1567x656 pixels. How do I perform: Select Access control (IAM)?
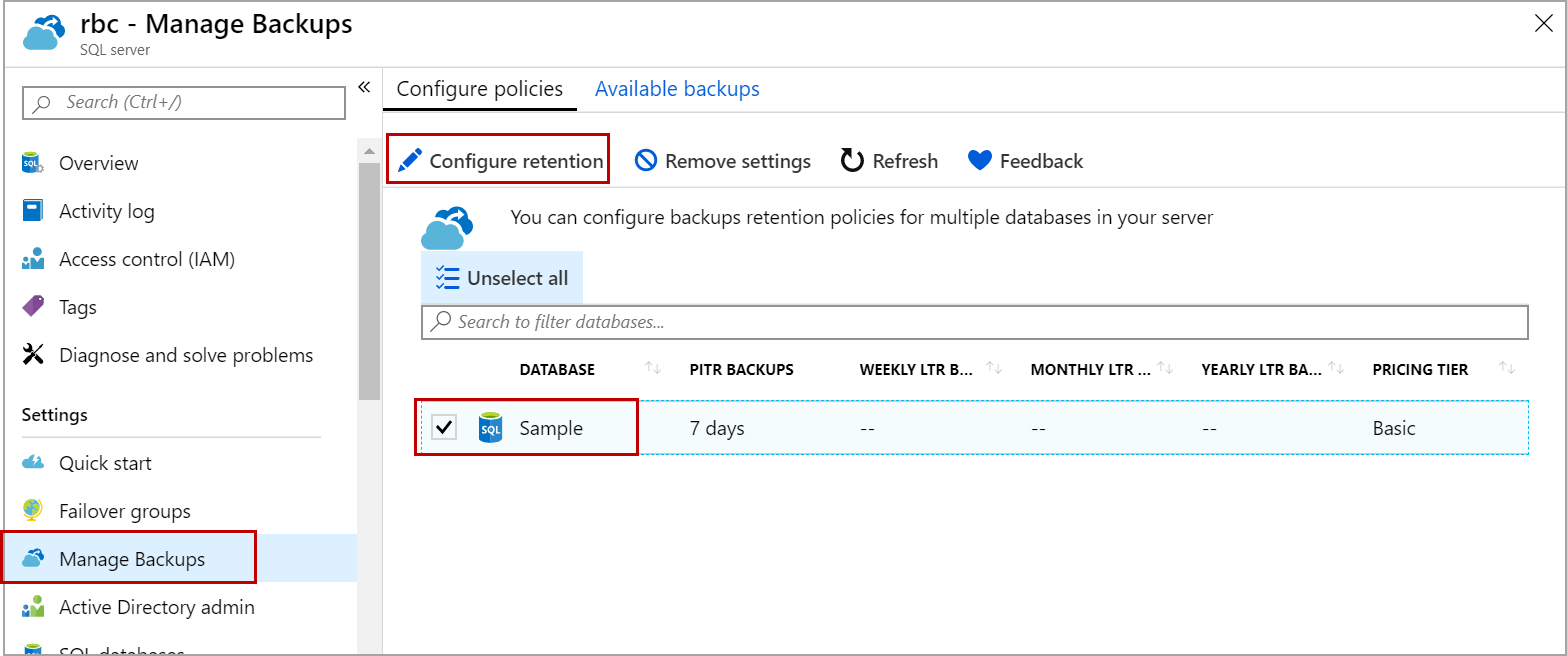click(148, 258)
